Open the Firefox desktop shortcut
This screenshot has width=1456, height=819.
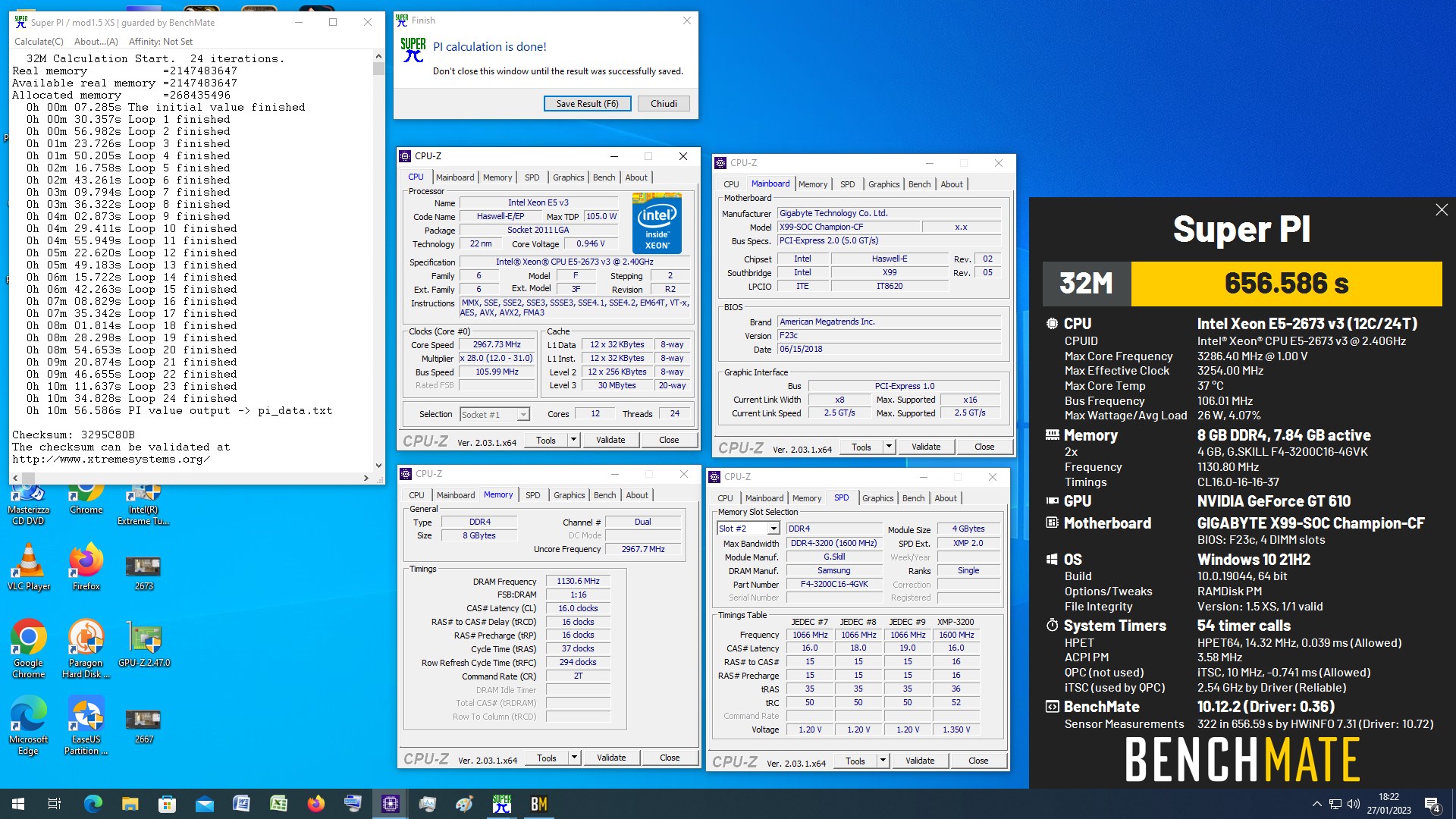pos(86,567)
